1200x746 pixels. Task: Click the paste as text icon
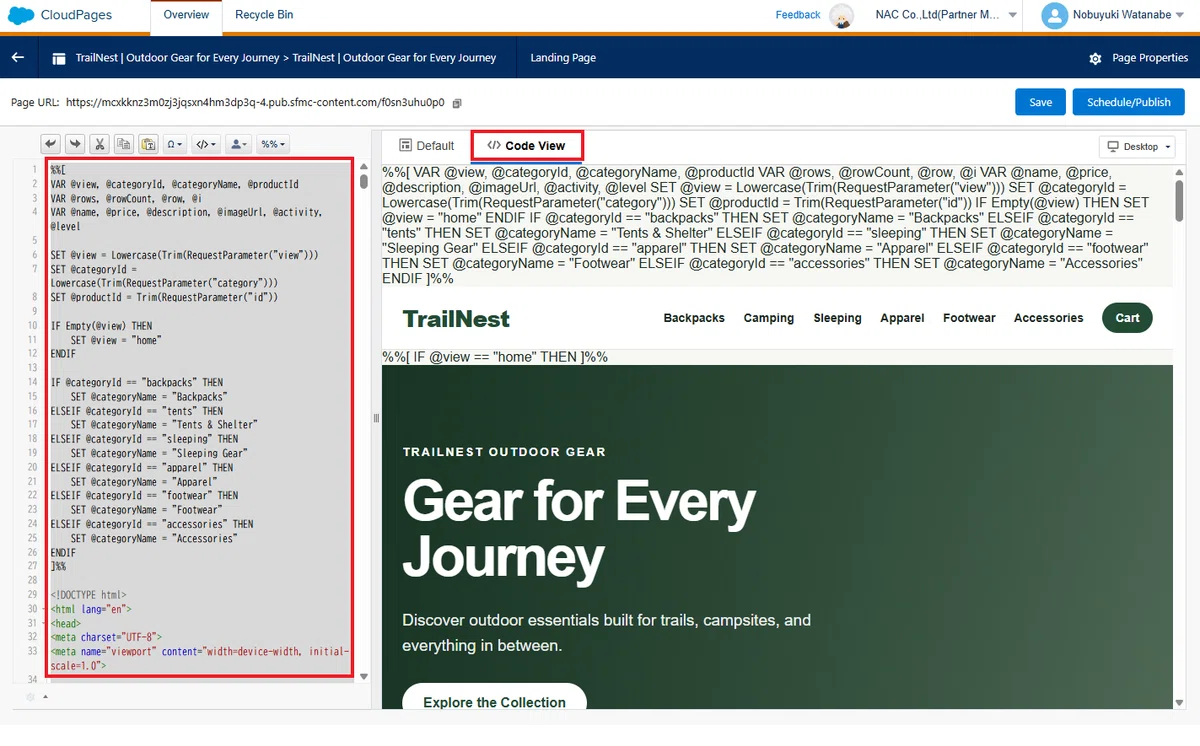[x=147, y=144]
